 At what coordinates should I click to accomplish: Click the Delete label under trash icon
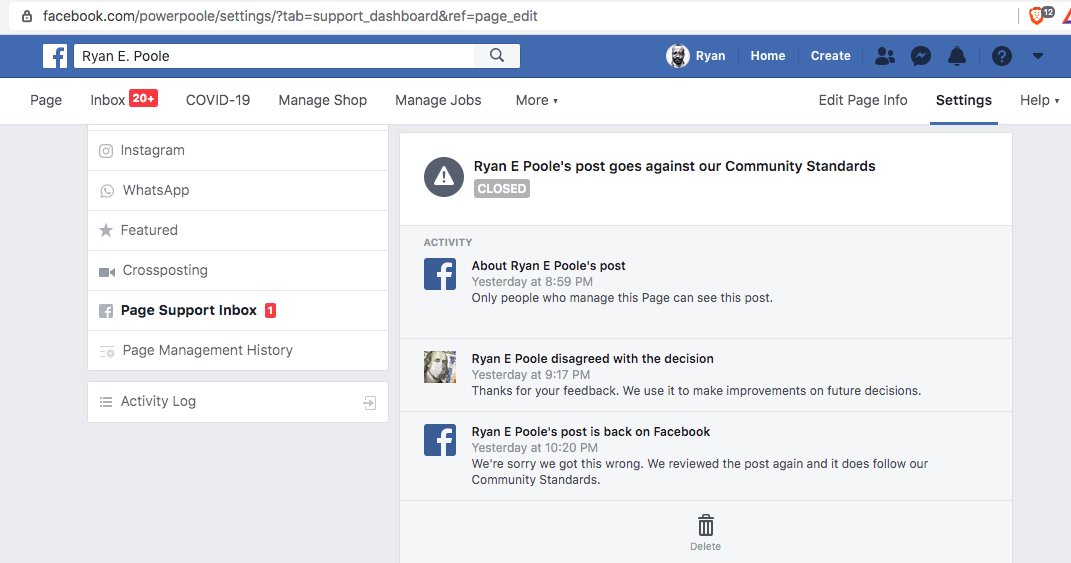coord(706,547)
